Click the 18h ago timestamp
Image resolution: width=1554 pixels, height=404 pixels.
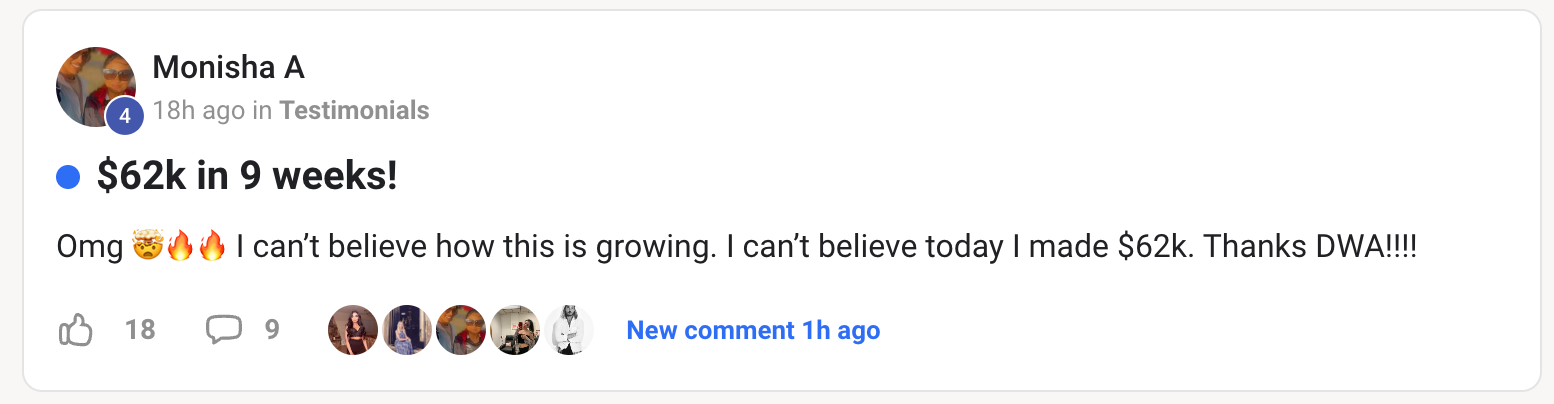coord(198,110)
